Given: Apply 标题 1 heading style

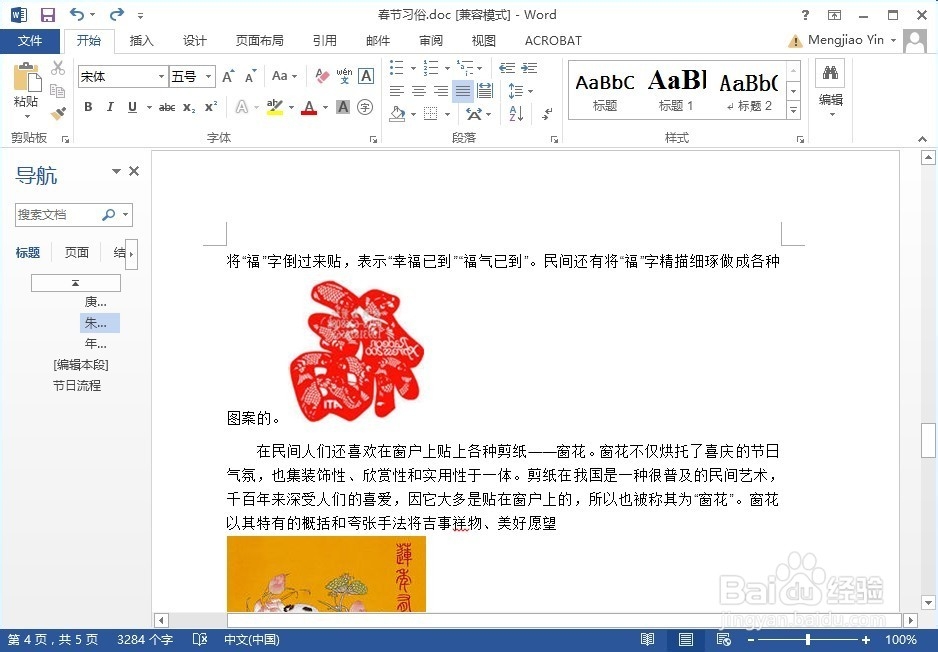Looking at the screenshot, I should [677, 90].
